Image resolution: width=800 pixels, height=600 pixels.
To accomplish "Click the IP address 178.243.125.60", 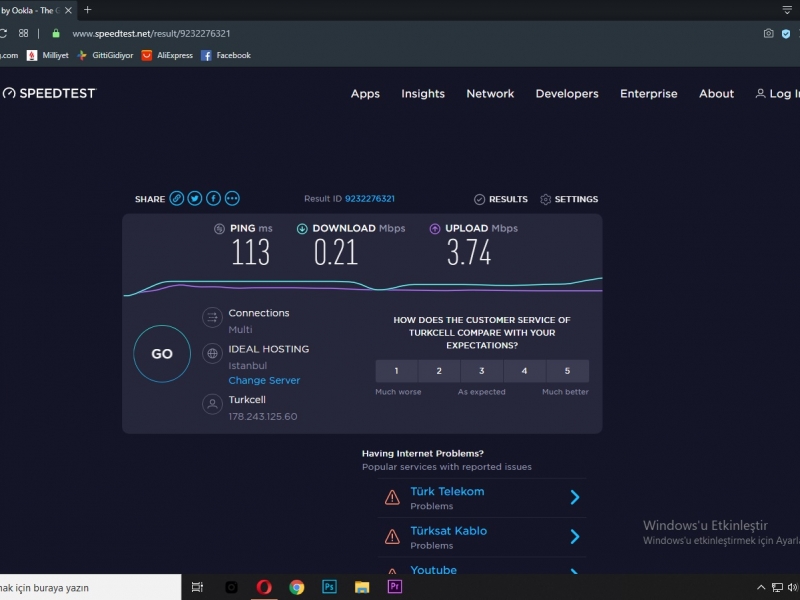I will click(263, 417).
